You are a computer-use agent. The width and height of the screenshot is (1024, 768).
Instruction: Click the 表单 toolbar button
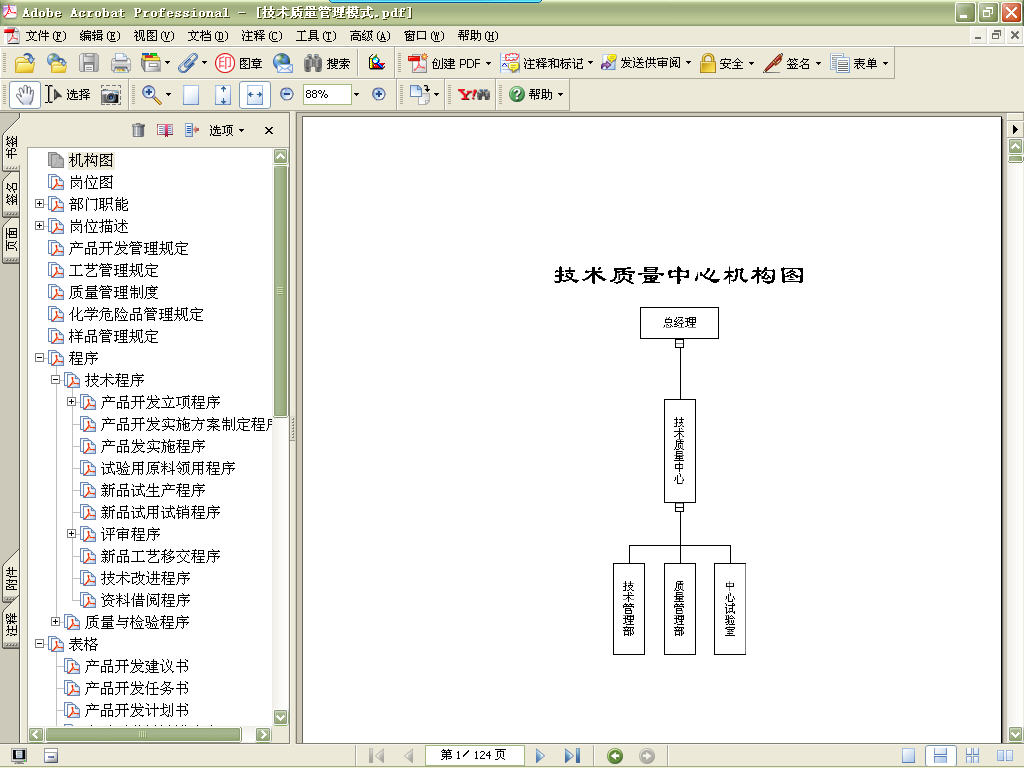[859, 63]
